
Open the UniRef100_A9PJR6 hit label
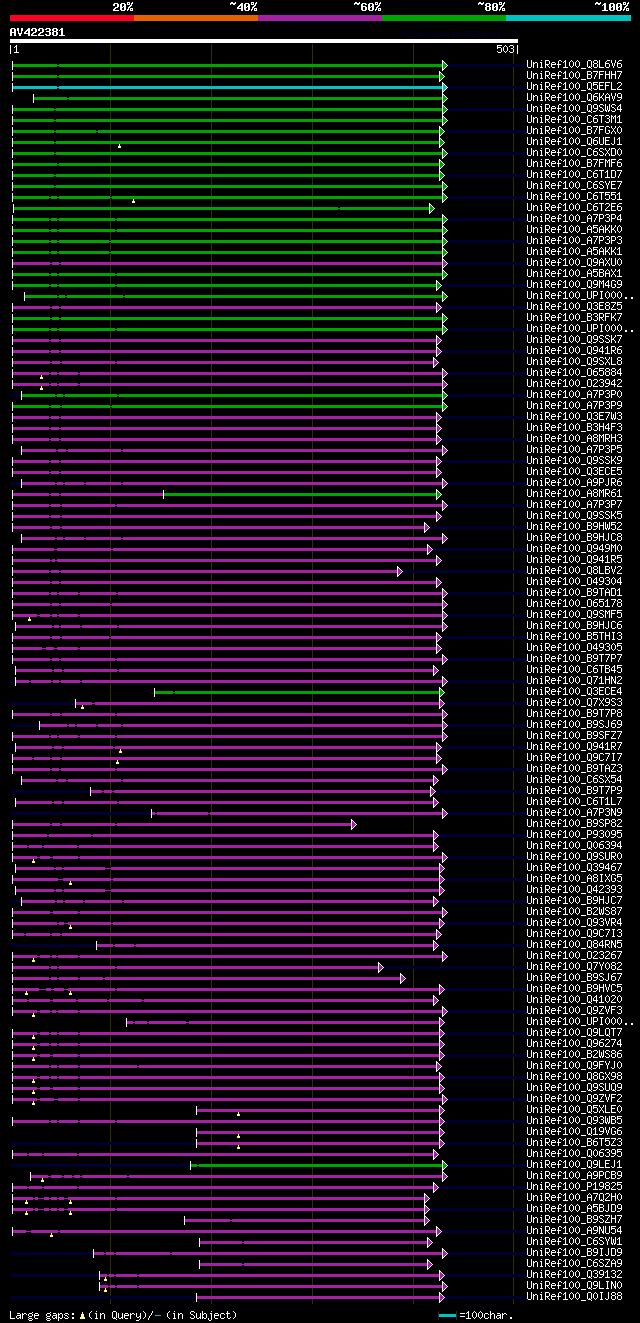click(574, 483)
